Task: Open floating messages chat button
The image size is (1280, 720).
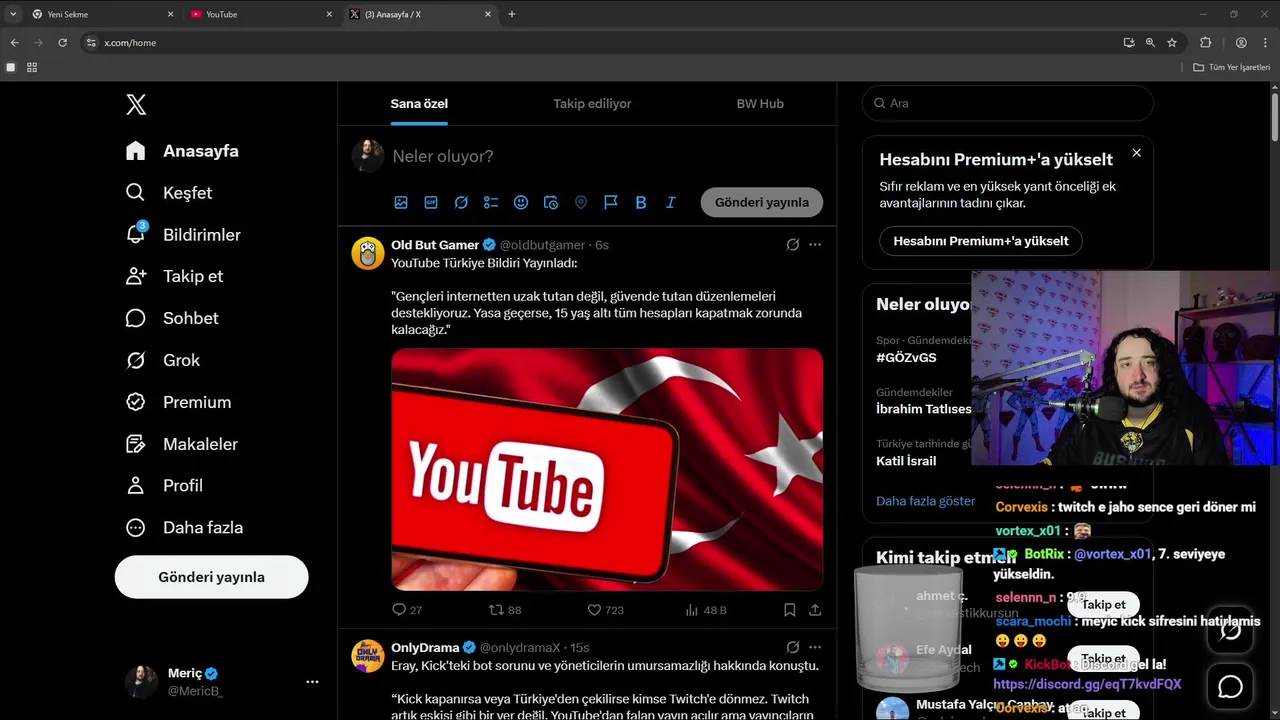Action: [1230, 687]
